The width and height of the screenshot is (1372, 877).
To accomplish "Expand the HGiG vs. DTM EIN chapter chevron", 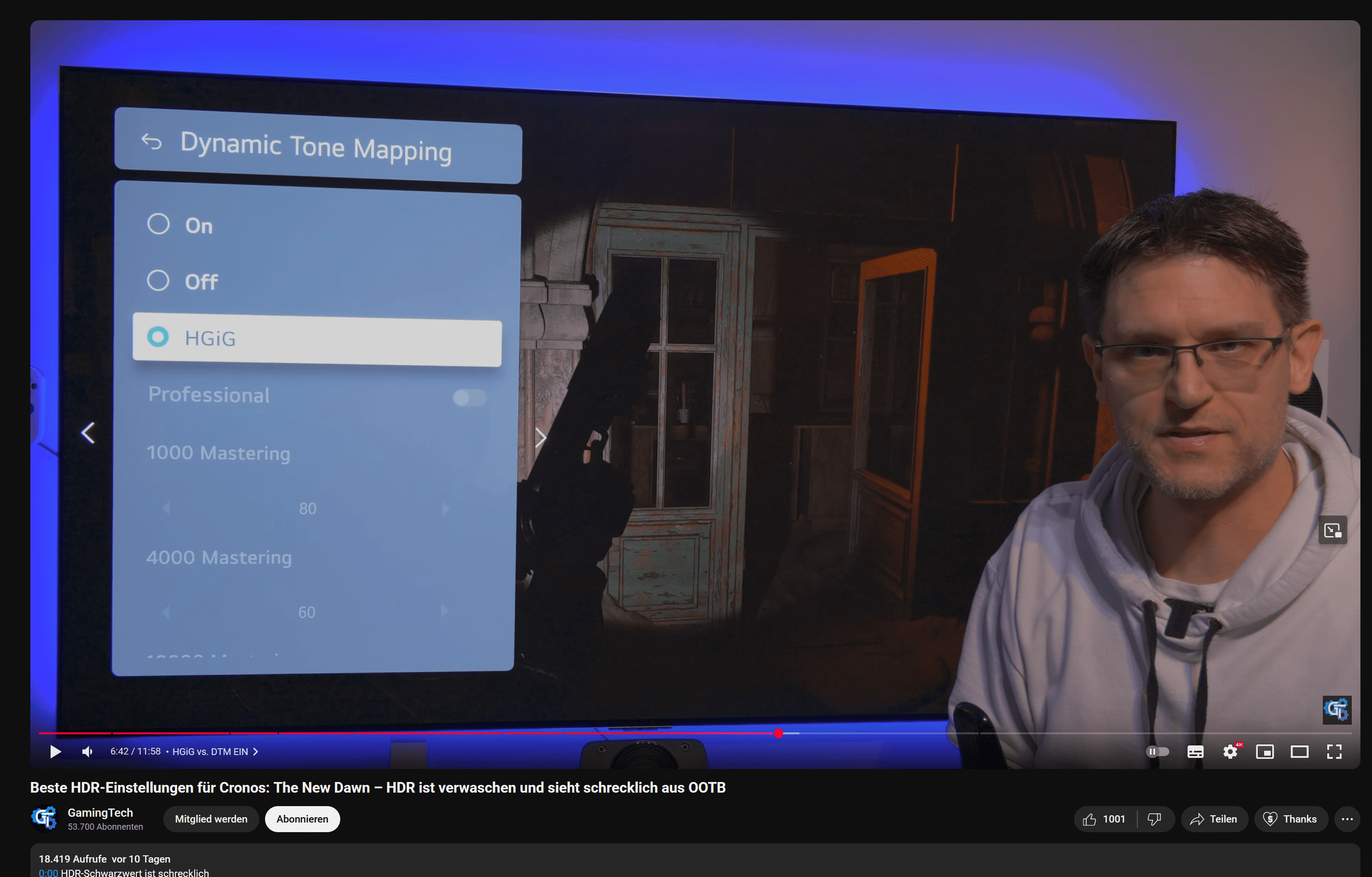I will click(x=256, y=752).
